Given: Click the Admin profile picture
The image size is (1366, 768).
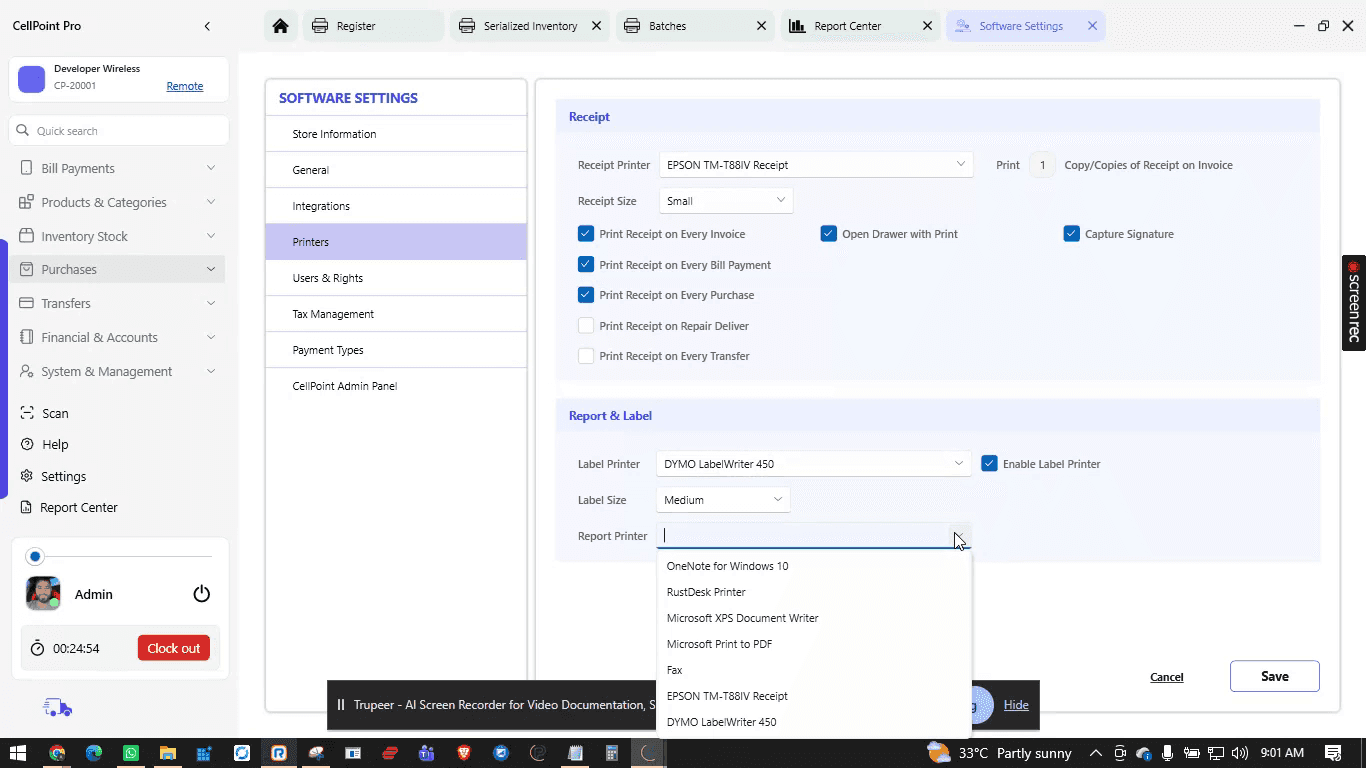Looking at the screenshot, I should (43, 593).
